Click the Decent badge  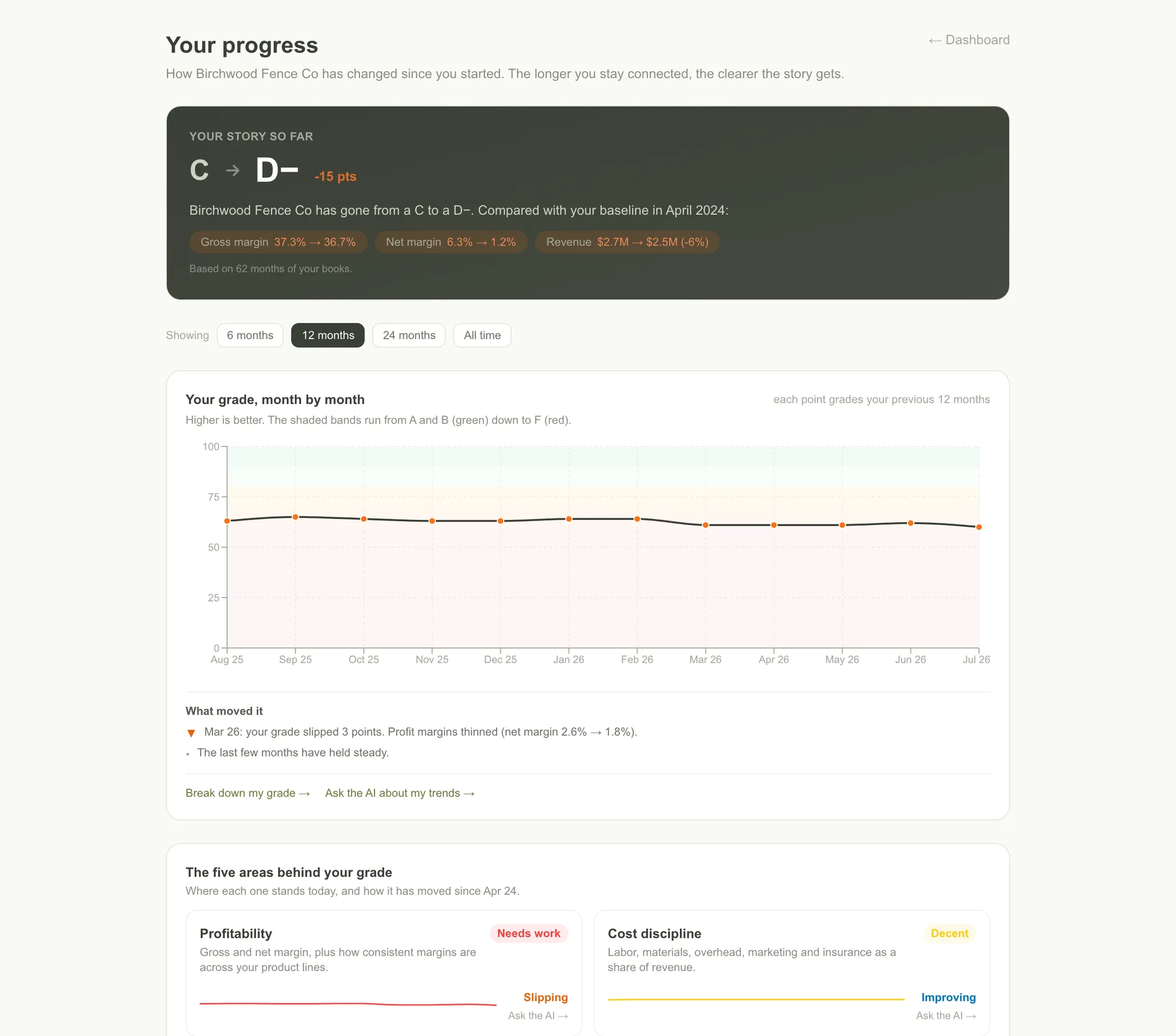[949, 933]
